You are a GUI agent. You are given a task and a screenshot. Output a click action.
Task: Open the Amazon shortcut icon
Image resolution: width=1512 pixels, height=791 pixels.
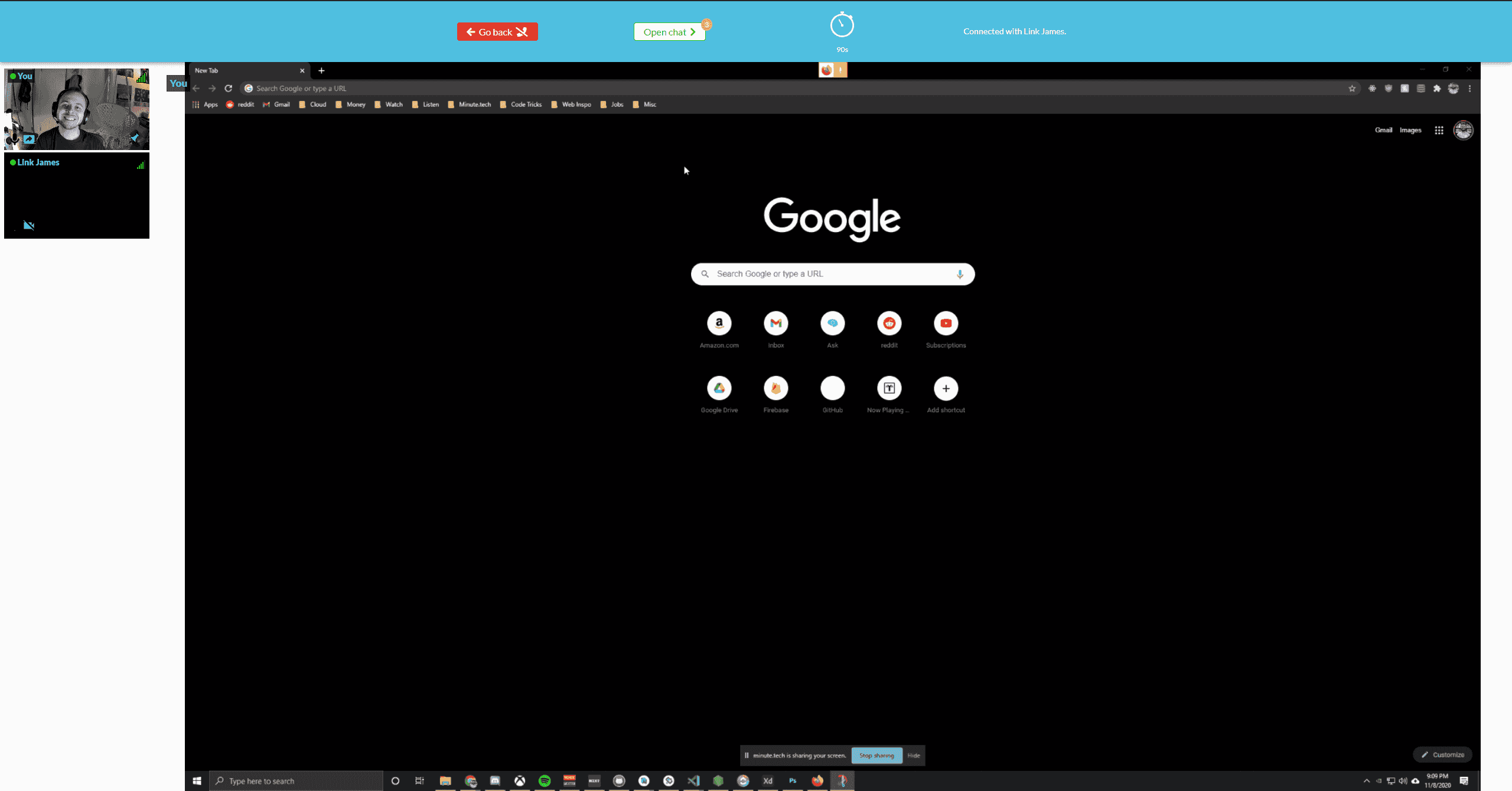tap(719, 322)
